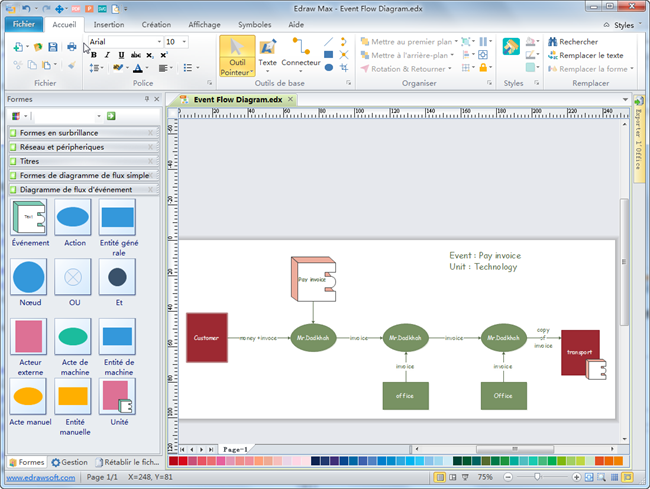Image resolution: width=650 pixels, height=489 pixels.
Task: Select the OU shape icon
Action: [x=73, y=276]
